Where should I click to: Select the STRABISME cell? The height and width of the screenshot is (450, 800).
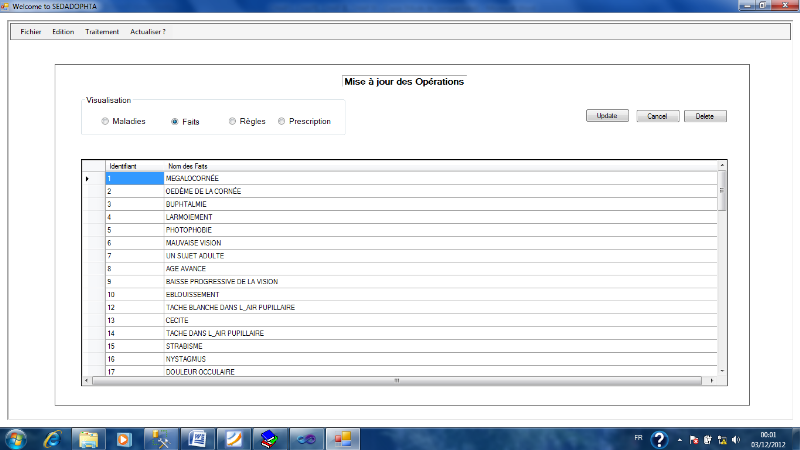441,346
